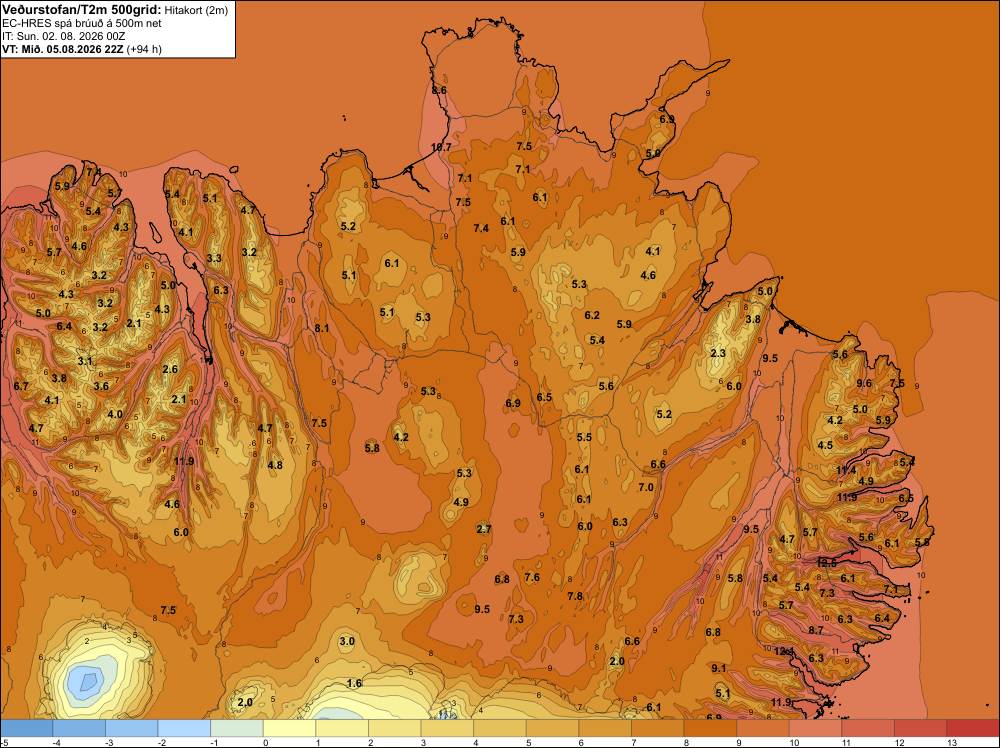Click the temperature value 2.7
The height and width of the screenshot is (748, 1000).
tap(484, 529)
